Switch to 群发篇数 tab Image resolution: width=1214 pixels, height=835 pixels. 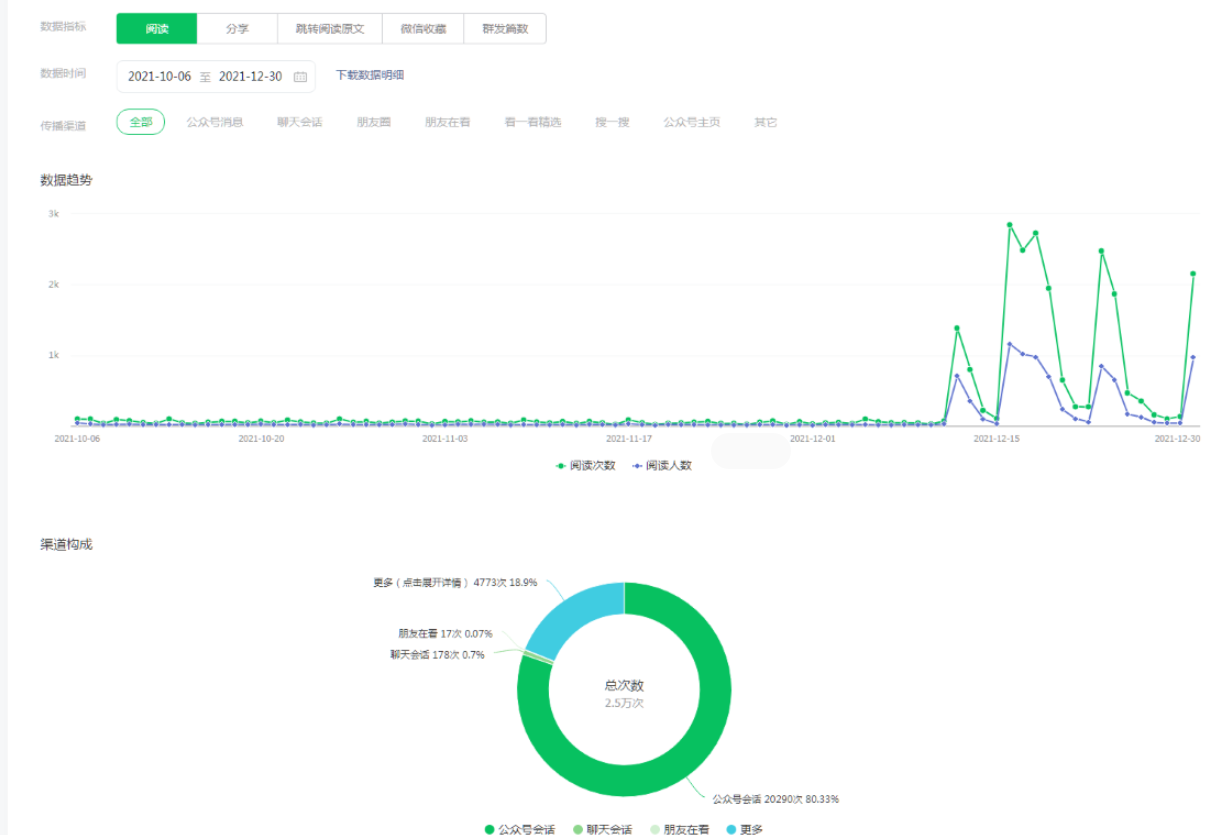[x=505, y=29]
